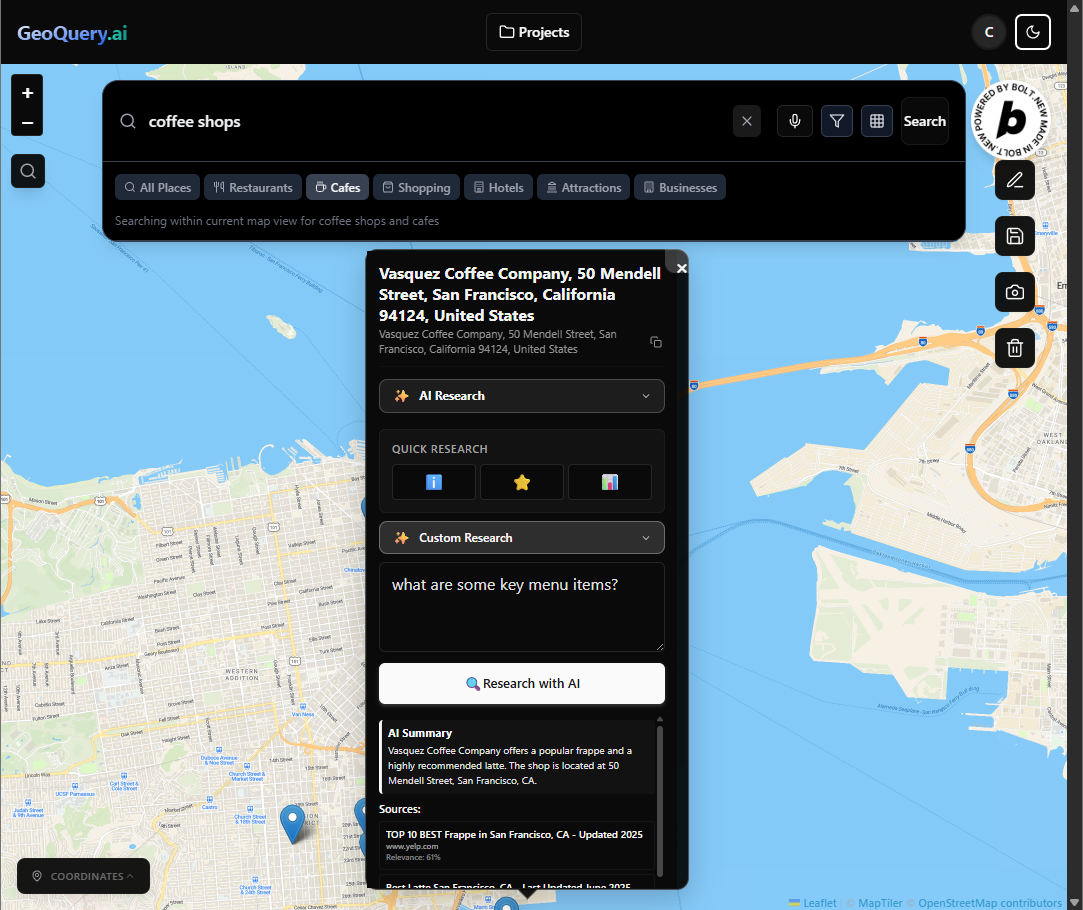Open the MapTiler attribution link
The width and height of the screenshot is (1083, 910).
tap(880, 903)
